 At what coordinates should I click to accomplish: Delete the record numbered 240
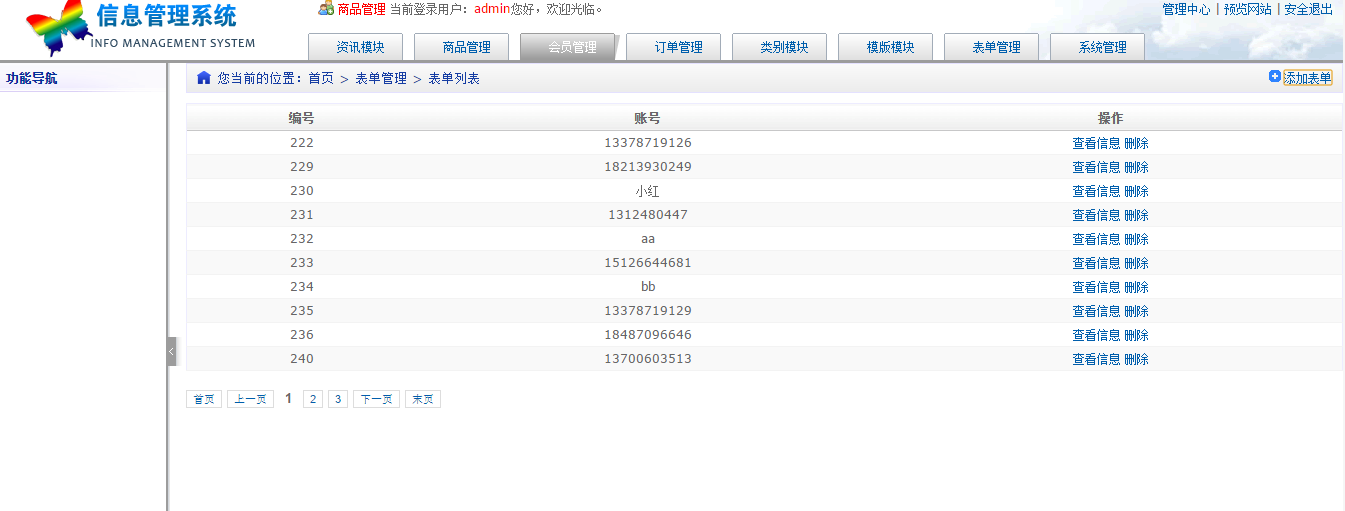[x=1136, y=359]
